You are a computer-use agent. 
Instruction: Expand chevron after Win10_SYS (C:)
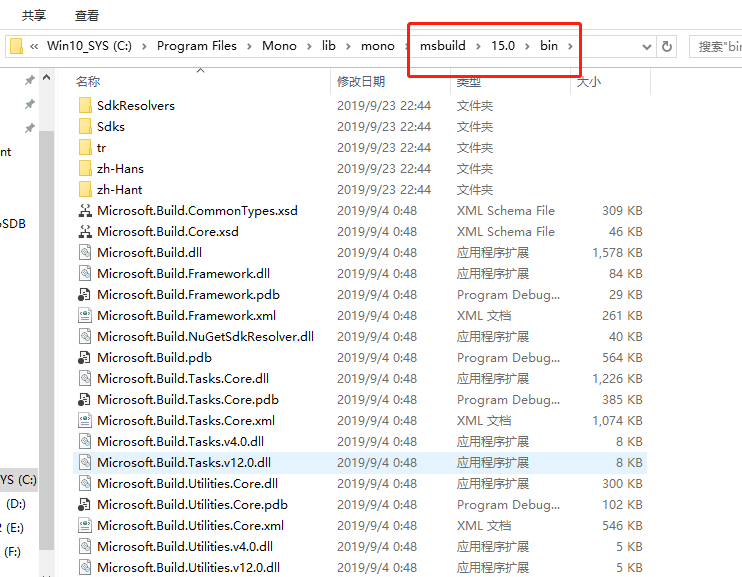coord(144,46)
